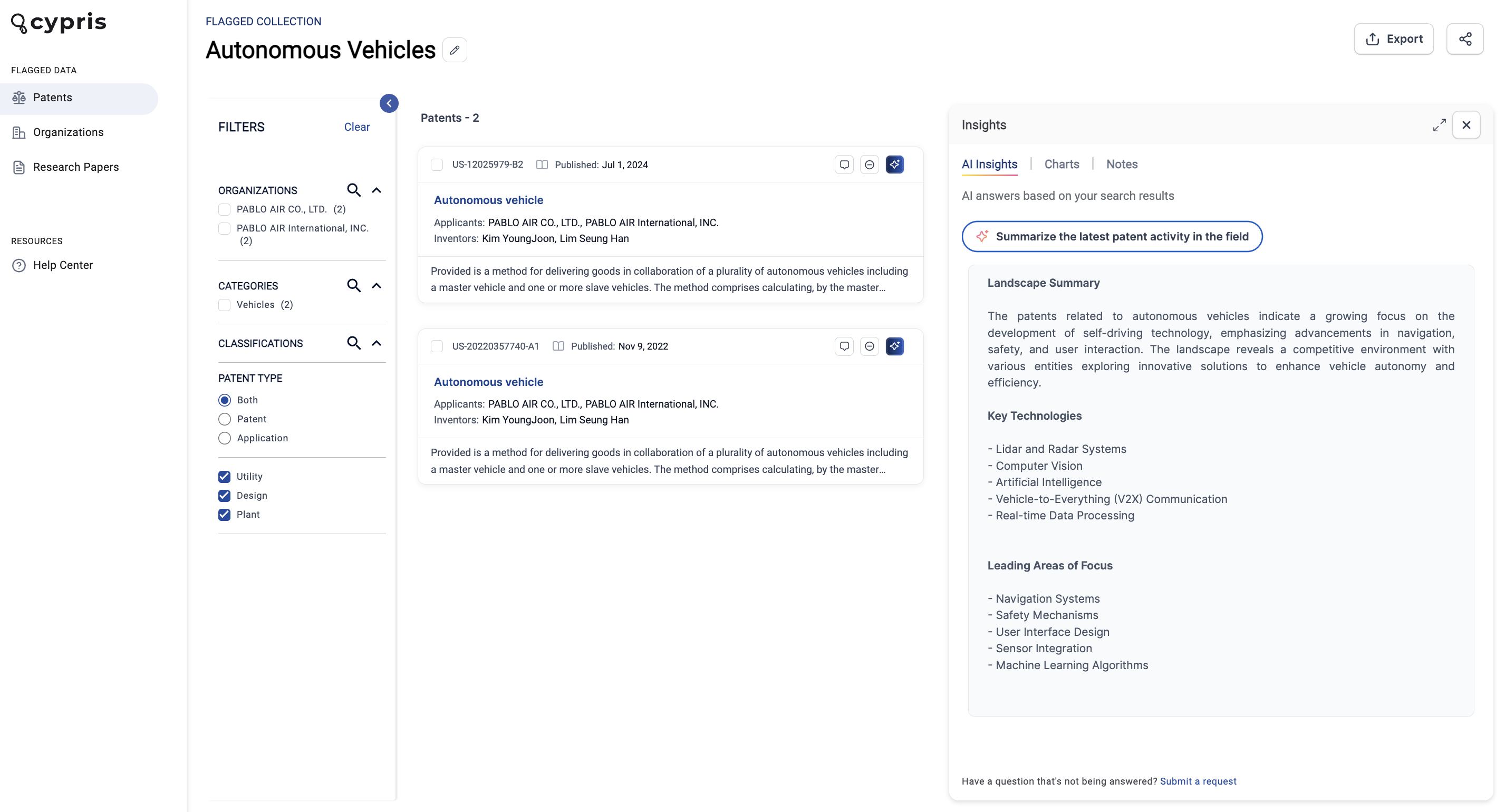
Task: Edit collection name with pencil icon
Action: (x=455, y=50)
